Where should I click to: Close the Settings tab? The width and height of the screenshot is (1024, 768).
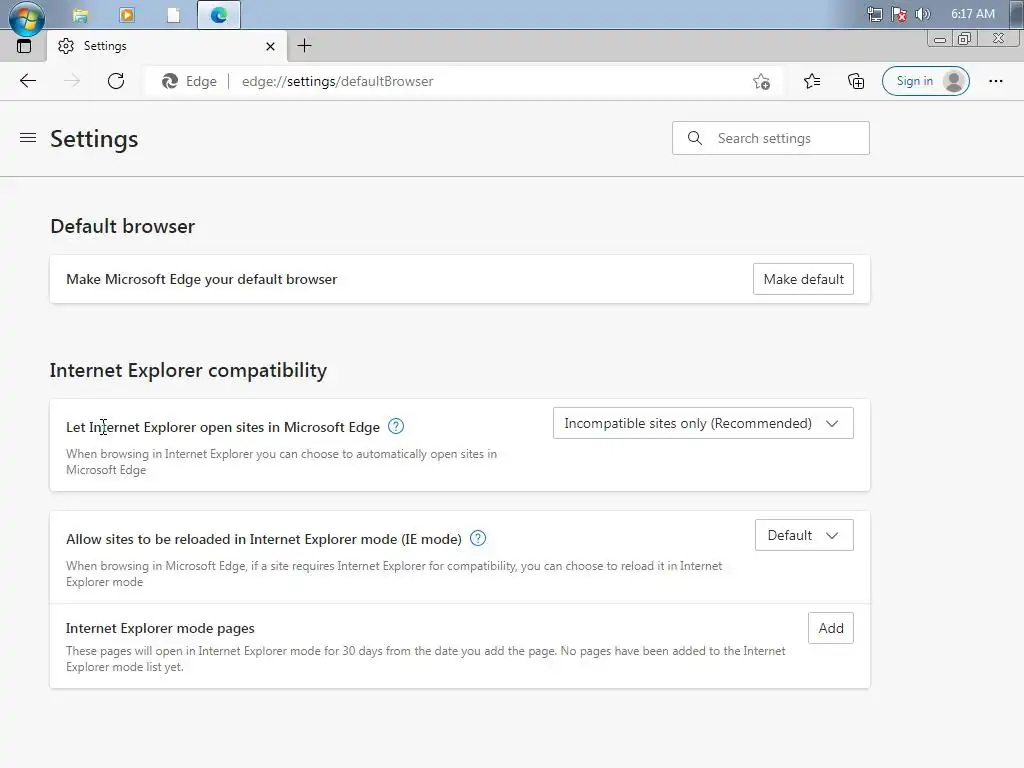(x=270, y=46)
